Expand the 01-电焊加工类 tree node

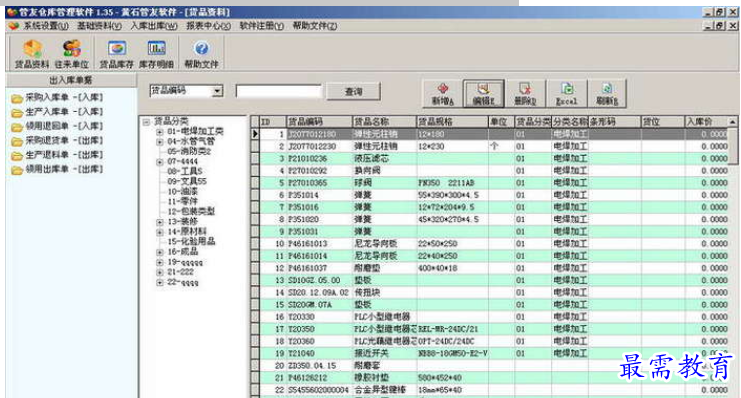pos(160,132)
